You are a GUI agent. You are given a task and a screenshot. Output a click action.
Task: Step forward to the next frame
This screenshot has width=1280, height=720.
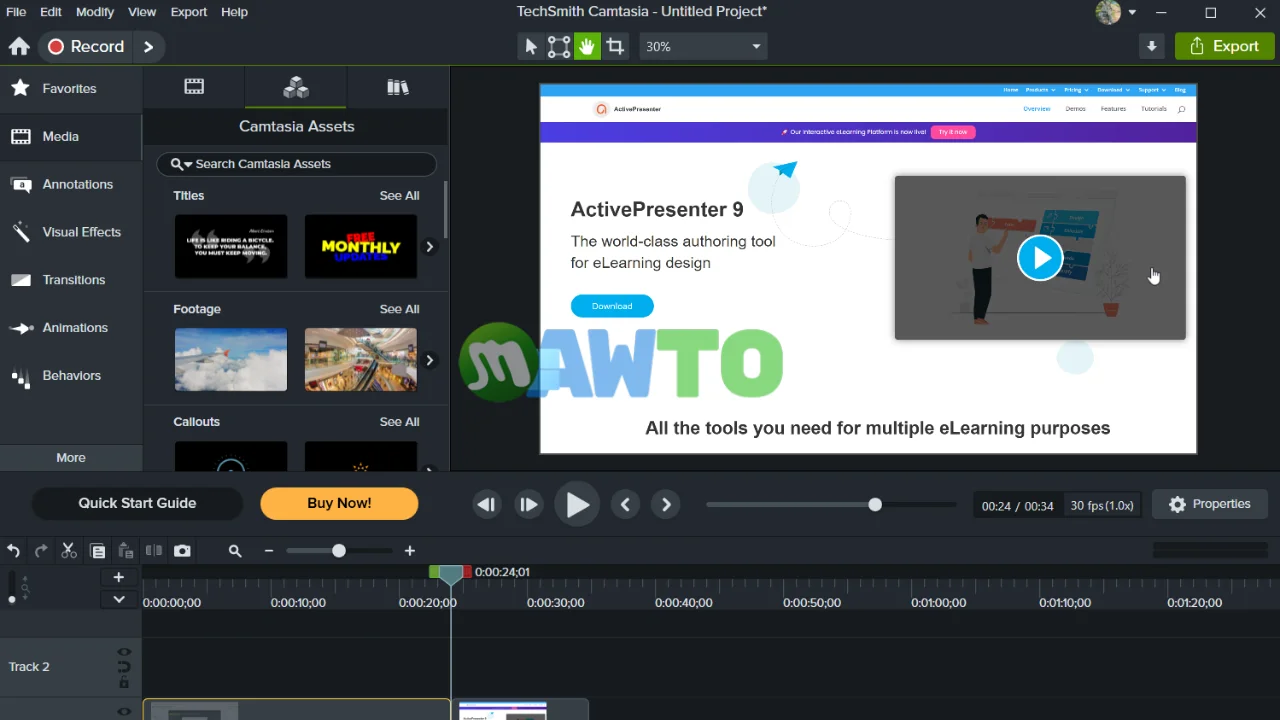click(529, 505)
